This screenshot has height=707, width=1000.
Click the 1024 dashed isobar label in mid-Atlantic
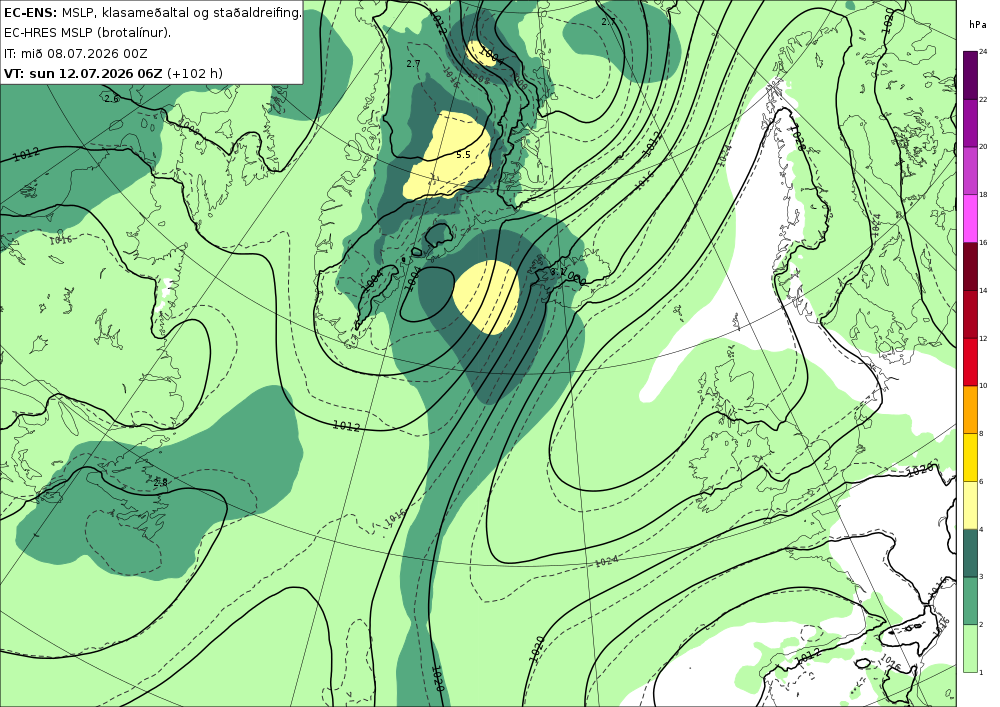coord(606,562)
